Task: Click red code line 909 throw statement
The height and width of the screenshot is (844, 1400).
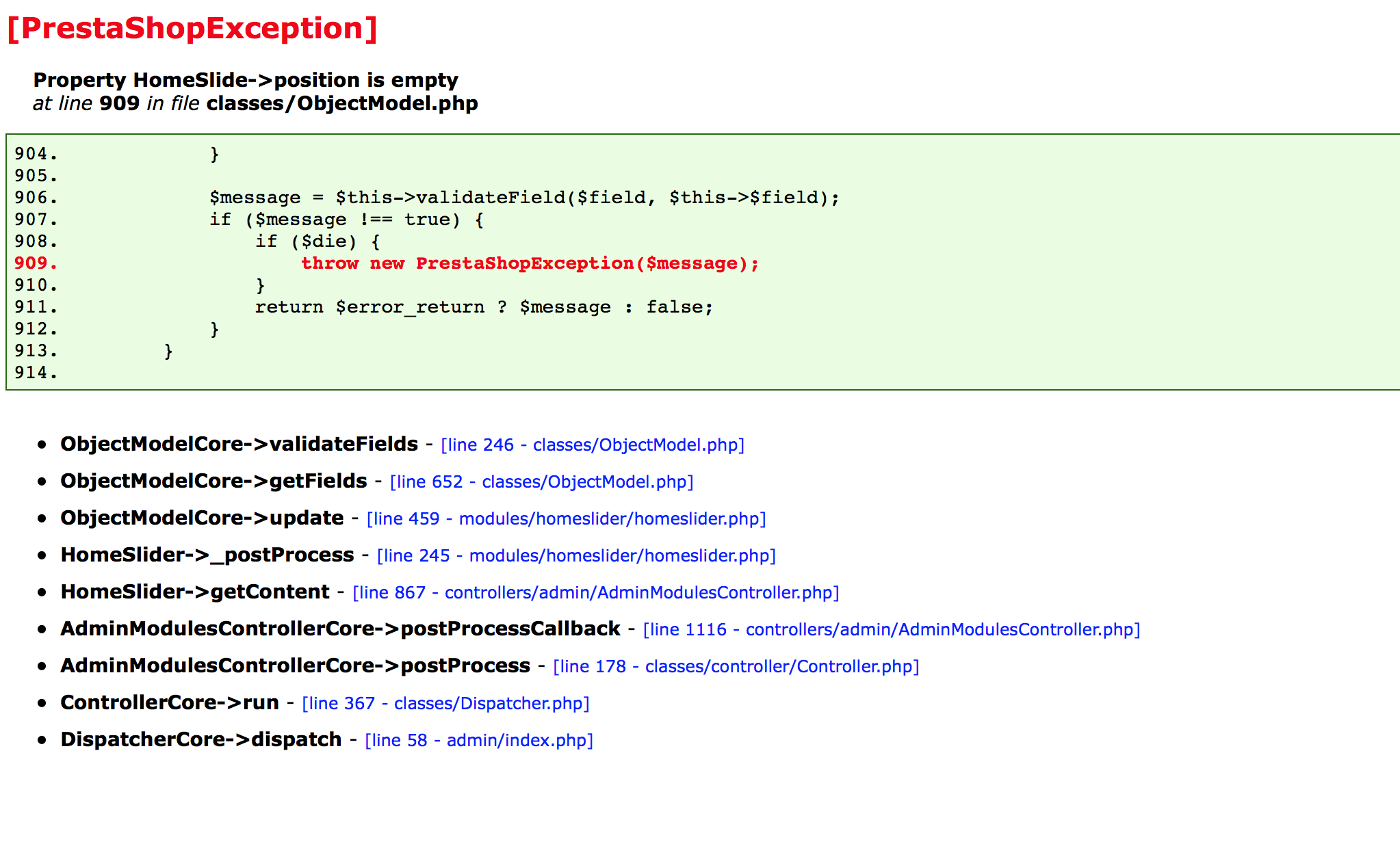Action: [x=530, y=263]
